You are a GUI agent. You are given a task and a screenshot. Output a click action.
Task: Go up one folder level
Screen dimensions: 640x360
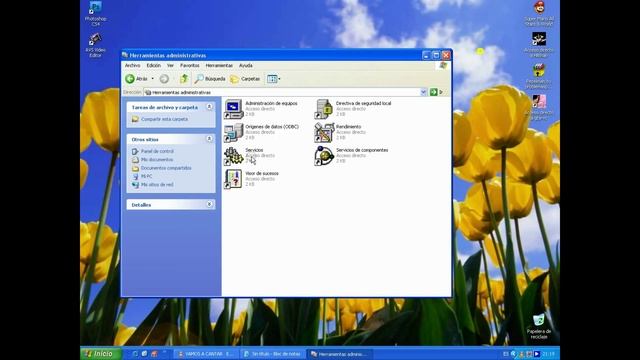coord(184,79)
